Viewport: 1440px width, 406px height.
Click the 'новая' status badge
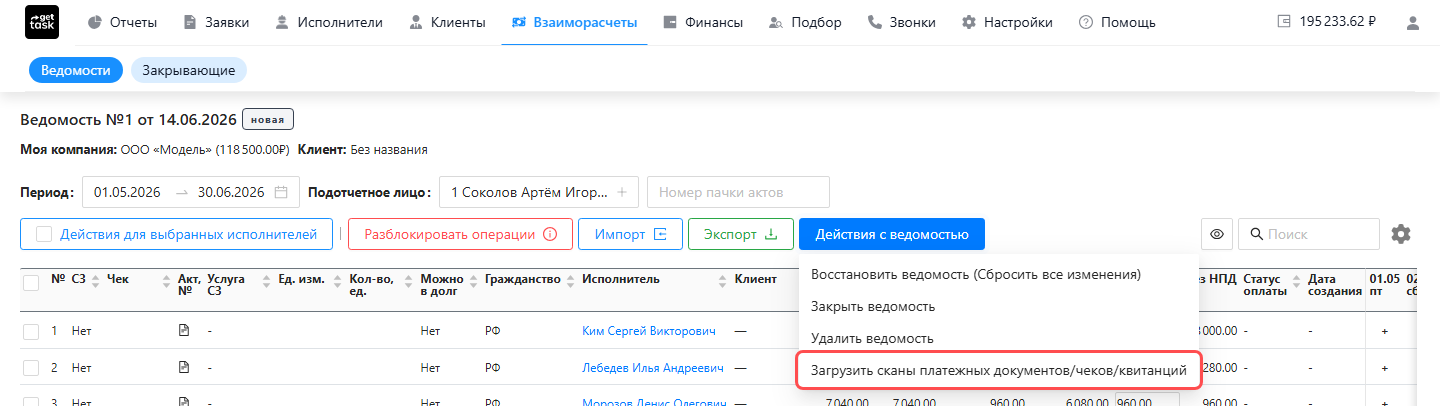point(267,121)
